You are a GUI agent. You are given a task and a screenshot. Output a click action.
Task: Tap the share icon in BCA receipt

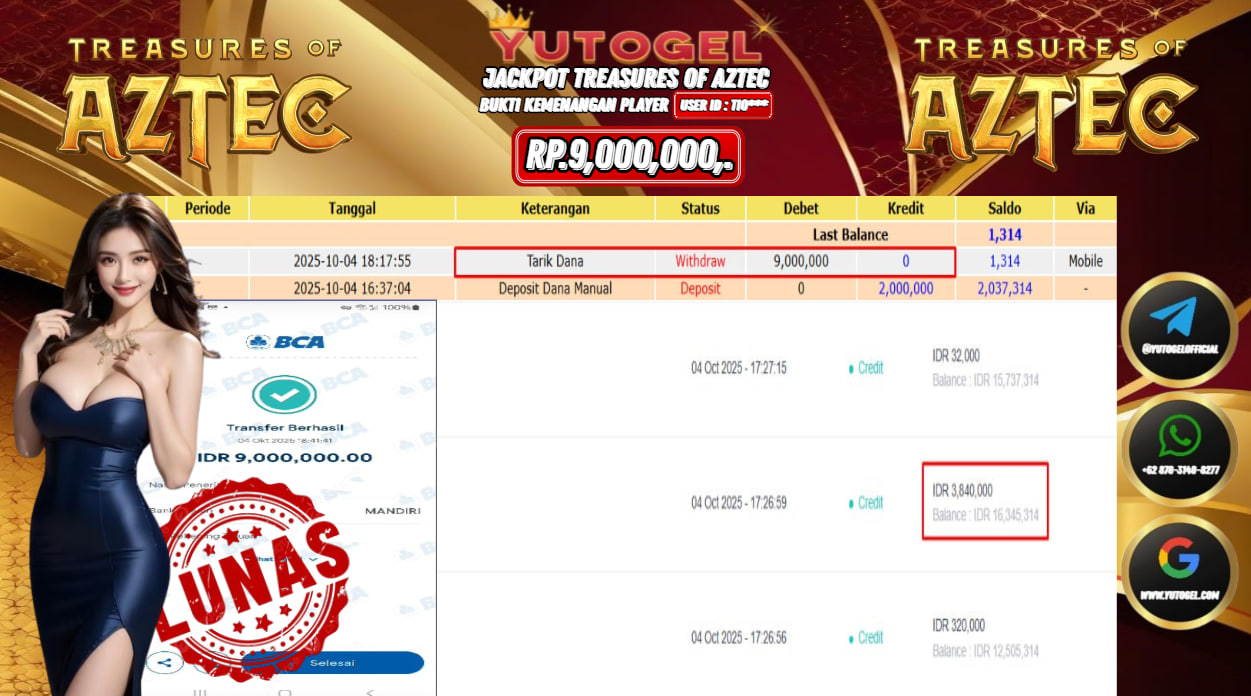pos(164,662)
